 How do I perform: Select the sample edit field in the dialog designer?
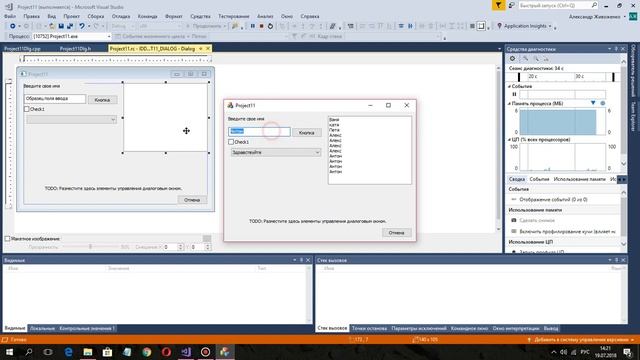[x=55, y=99]
